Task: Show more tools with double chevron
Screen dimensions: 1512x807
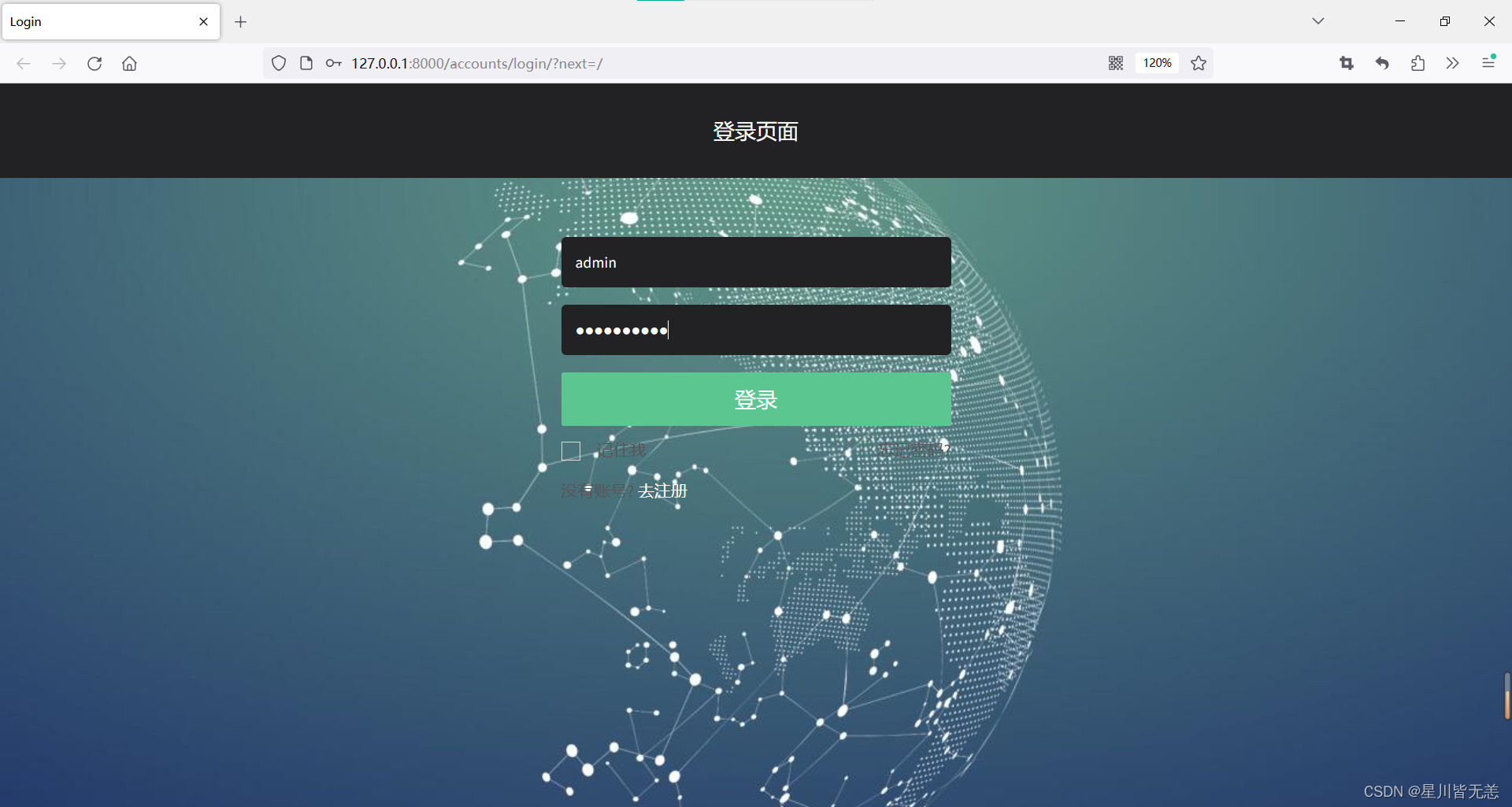Action: 1453,63
